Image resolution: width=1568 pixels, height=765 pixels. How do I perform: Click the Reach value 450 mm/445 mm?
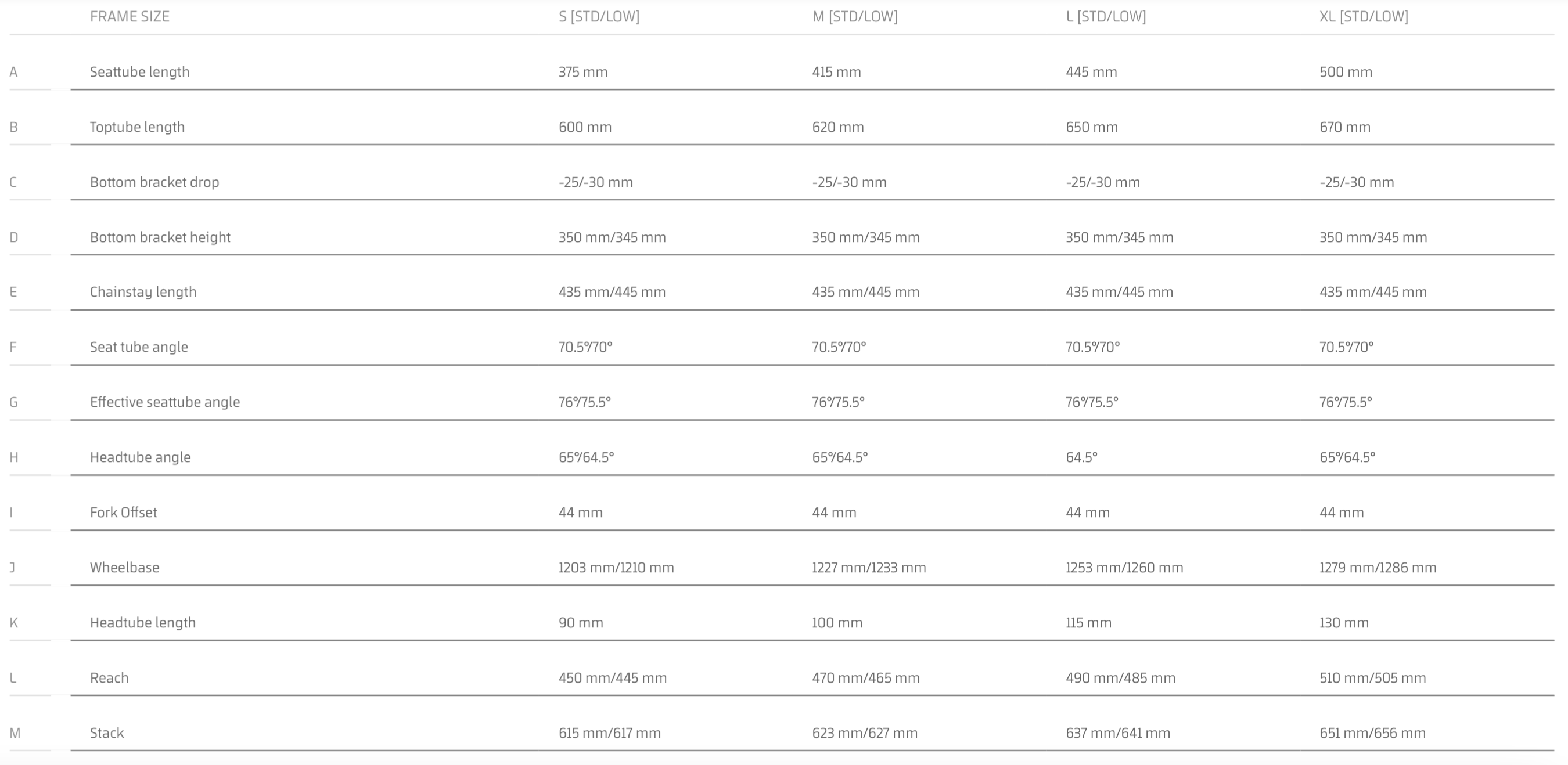613,678
